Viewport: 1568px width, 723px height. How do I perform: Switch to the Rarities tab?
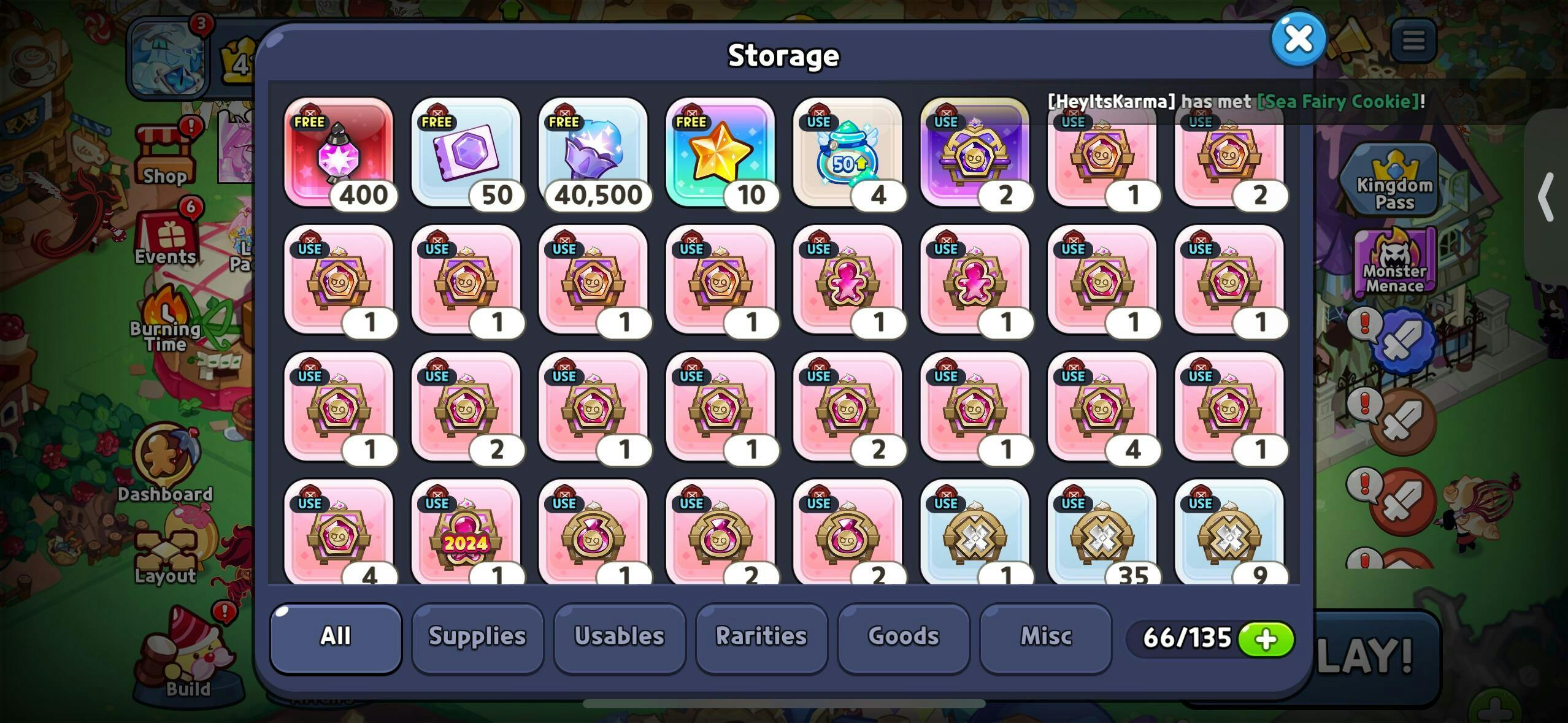click(761, 637)
